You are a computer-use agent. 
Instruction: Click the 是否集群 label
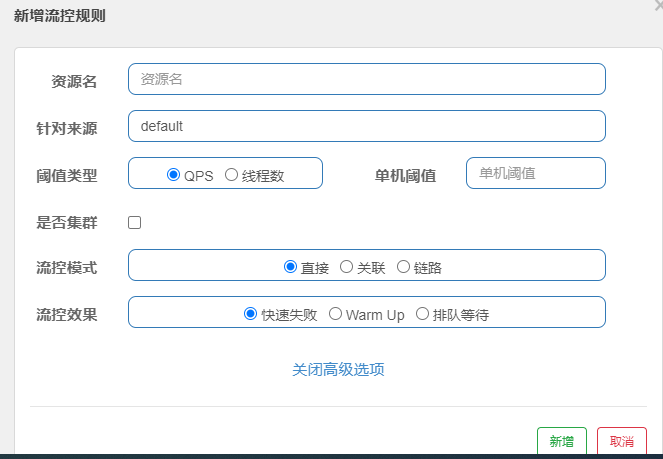67,222
